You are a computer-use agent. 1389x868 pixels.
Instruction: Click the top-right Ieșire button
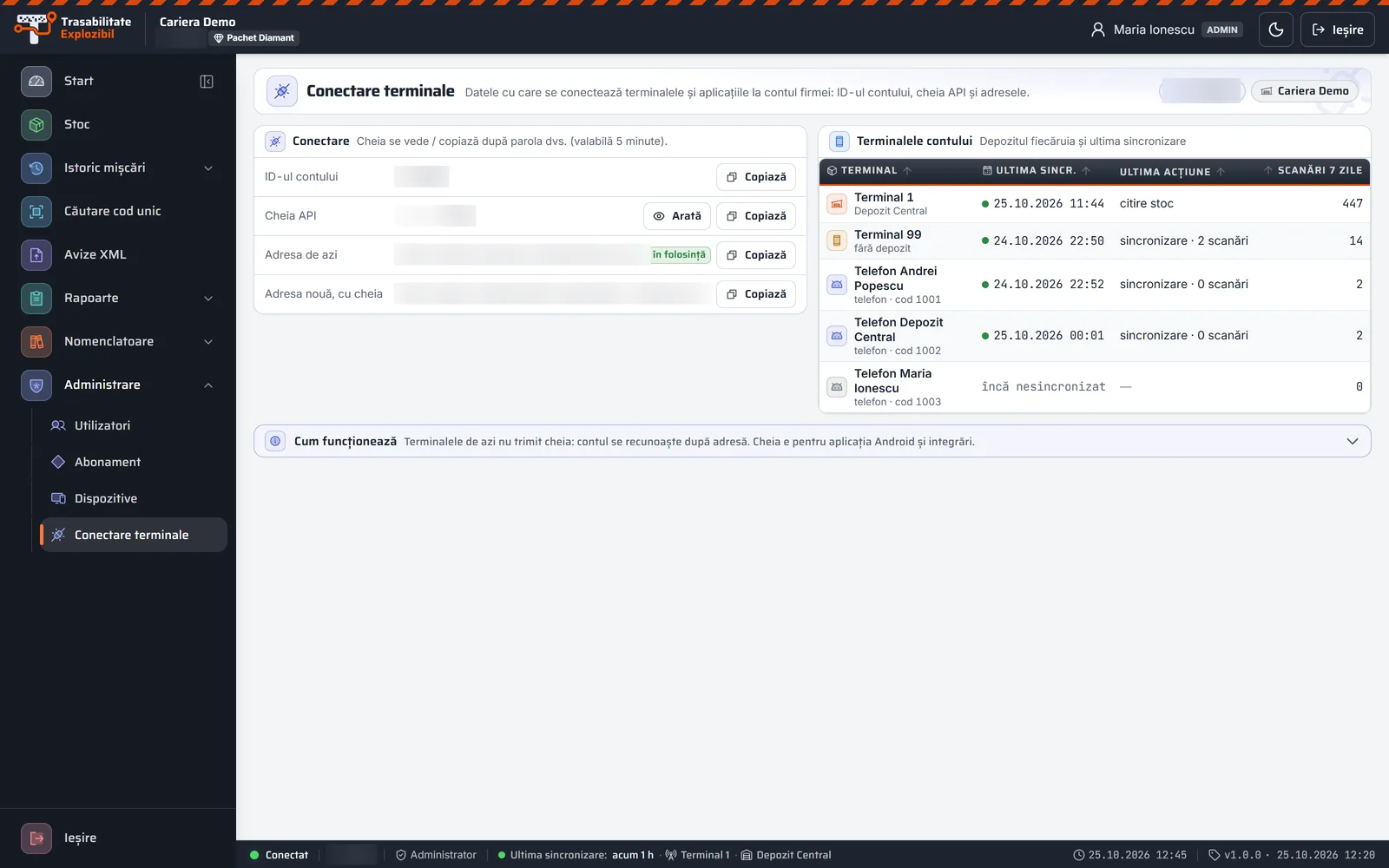[x=1337, y=30]
